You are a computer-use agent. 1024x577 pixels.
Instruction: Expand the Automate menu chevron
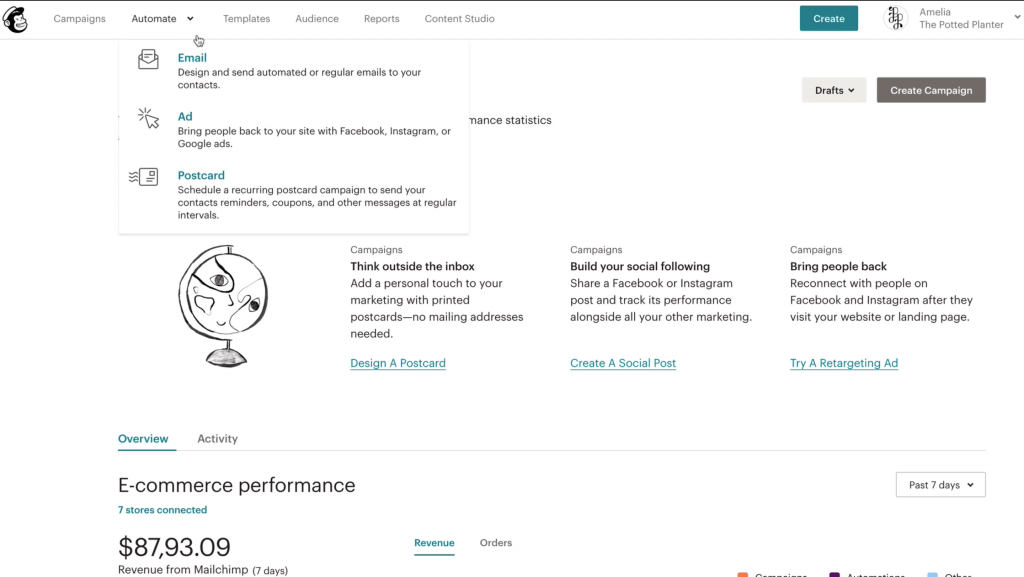point(190,19)
